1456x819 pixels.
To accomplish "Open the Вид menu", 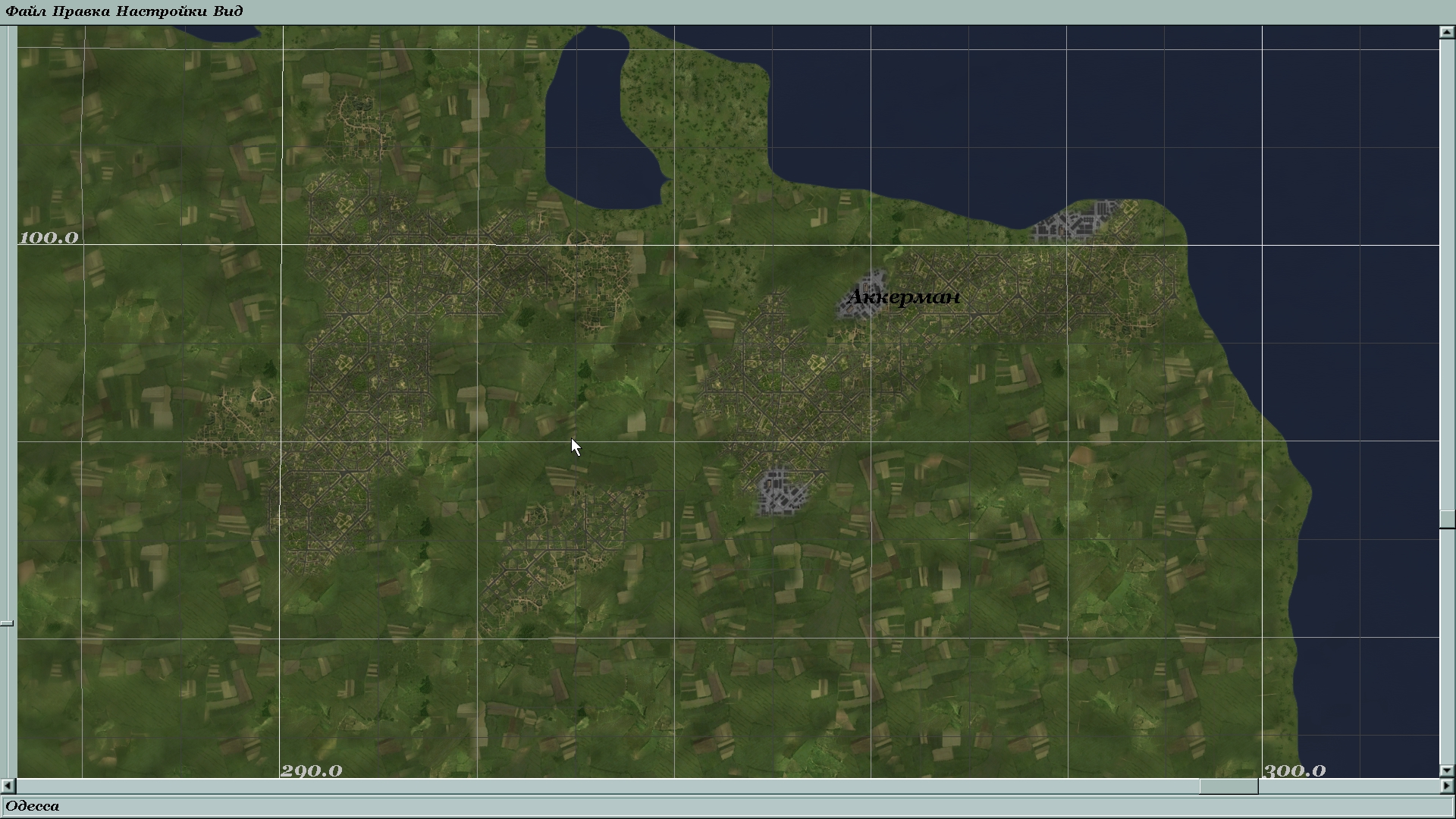I will tap(227, 11).
